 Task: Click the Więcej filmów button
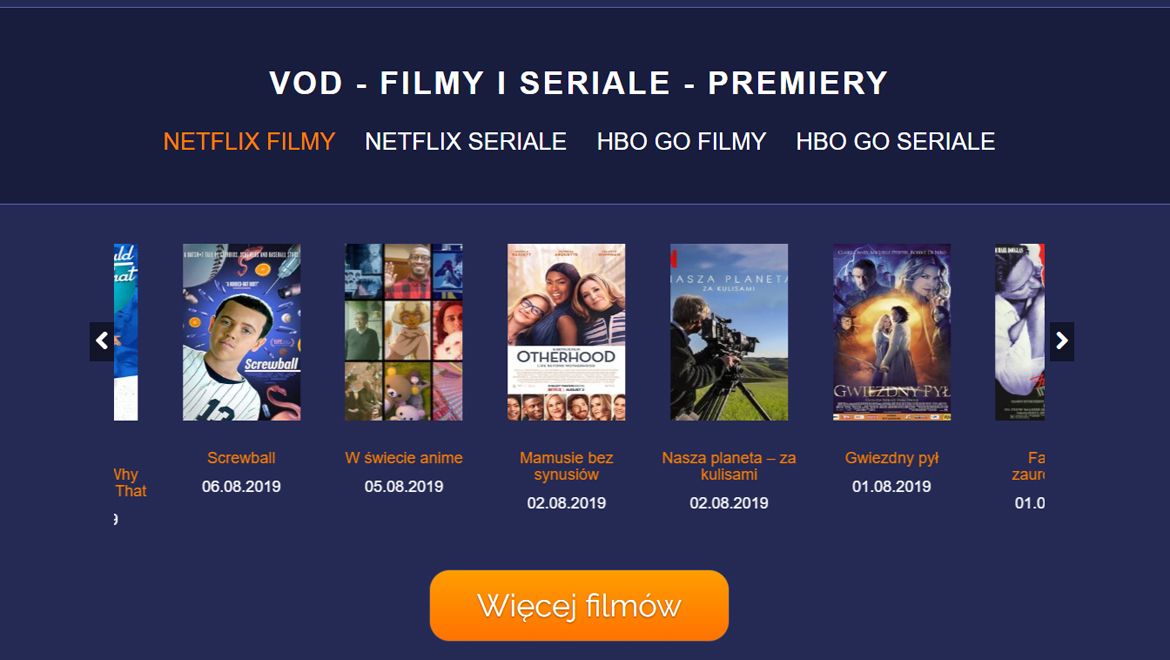pyautogui.click(x=579, y=606)
